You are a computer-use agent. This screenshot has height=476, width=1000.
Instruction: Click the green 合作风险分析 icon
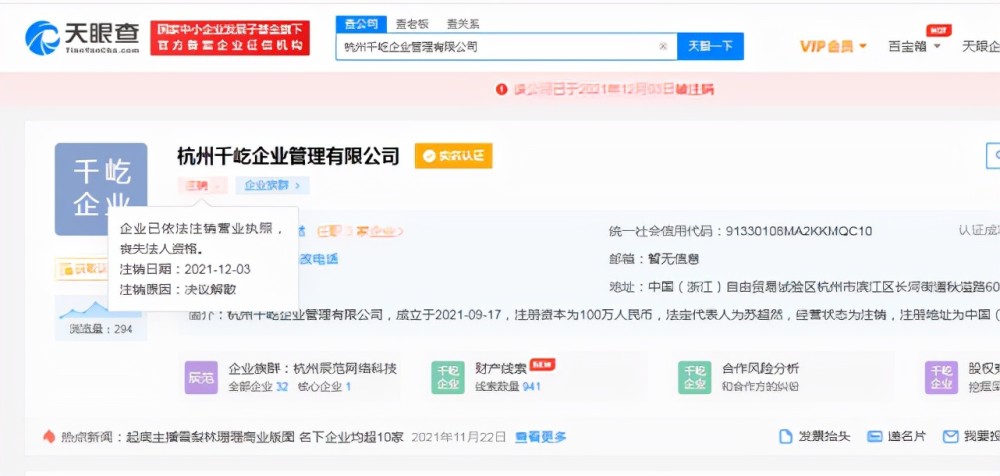695,377
